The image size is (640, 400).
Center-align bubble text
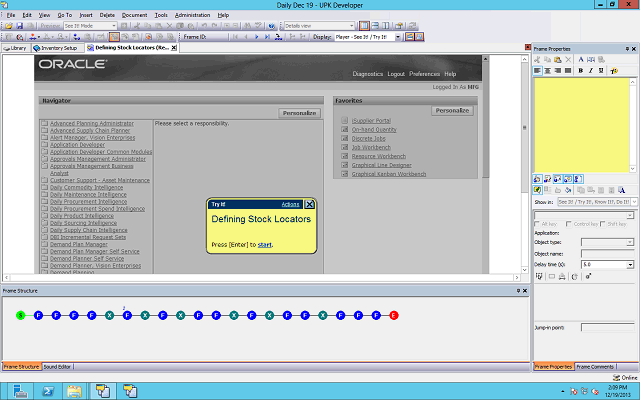[x=547, y=71]
